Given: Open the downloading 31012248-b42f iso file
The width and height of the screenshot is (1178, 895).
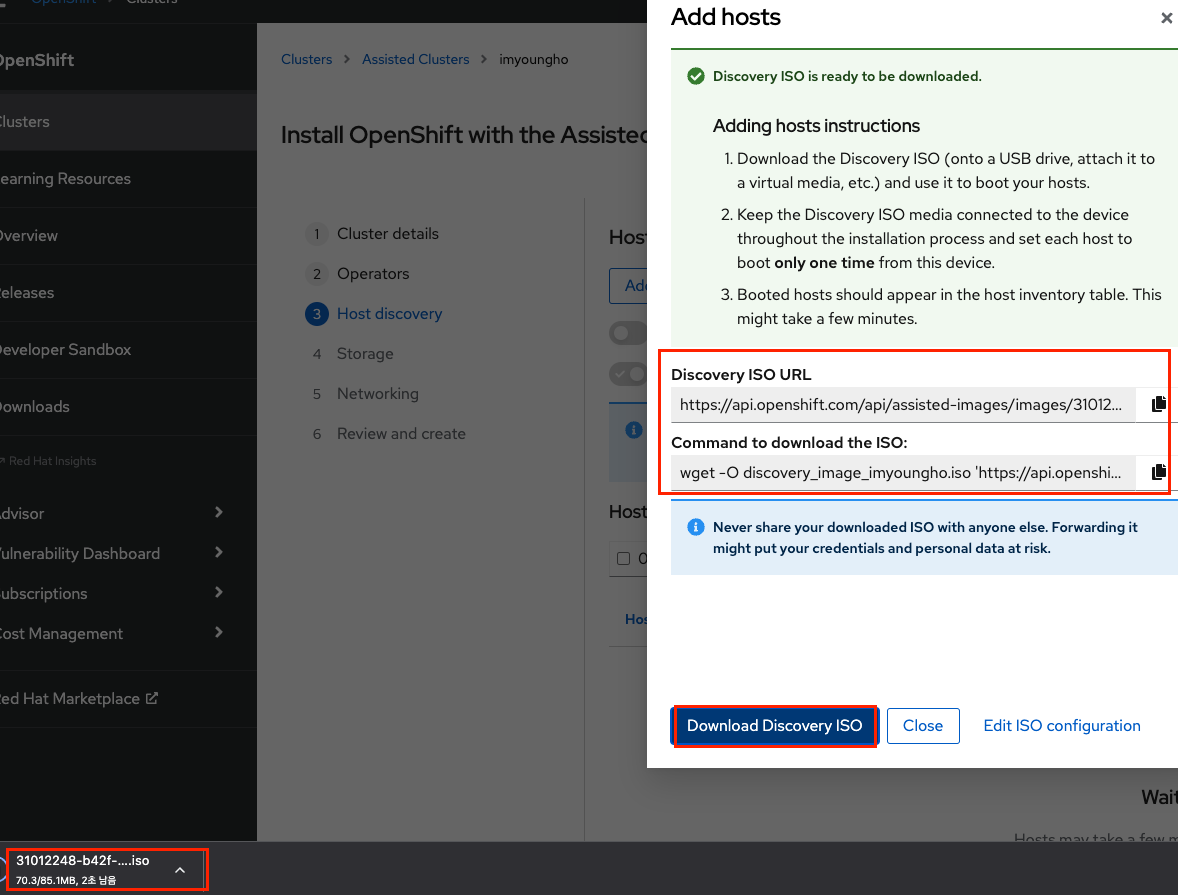Looking at the screenshot, I should (83, 869).
